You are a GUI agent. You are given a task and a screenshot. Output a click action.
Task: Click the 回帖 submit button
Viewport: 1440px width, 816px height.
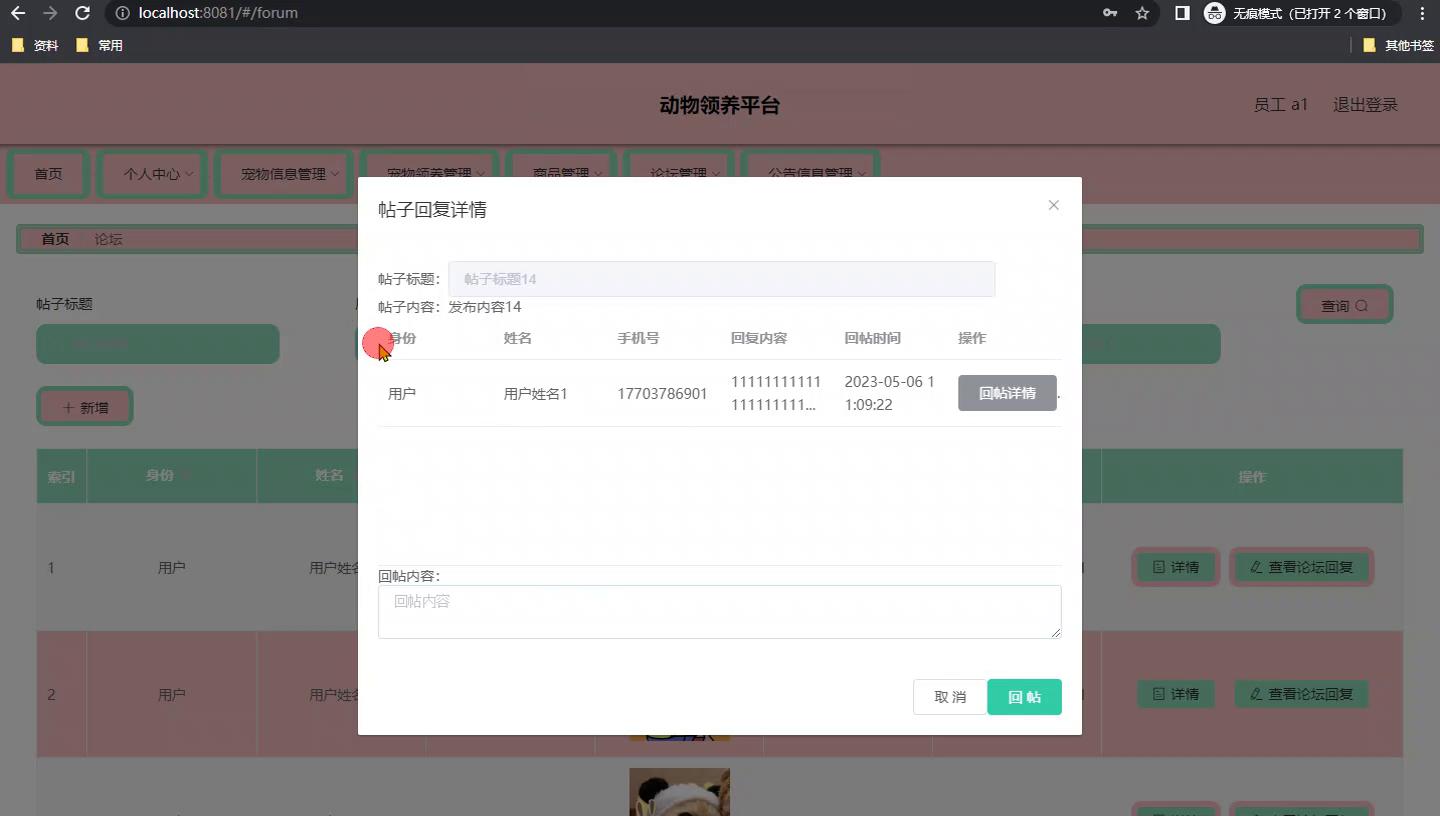pos(1024,697)
